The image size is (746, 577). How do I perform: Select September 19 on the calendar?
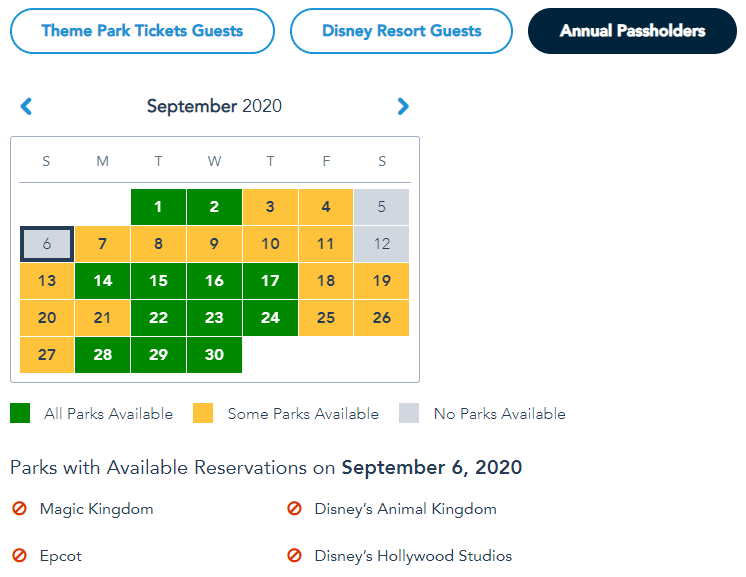(x=381, y=281)
